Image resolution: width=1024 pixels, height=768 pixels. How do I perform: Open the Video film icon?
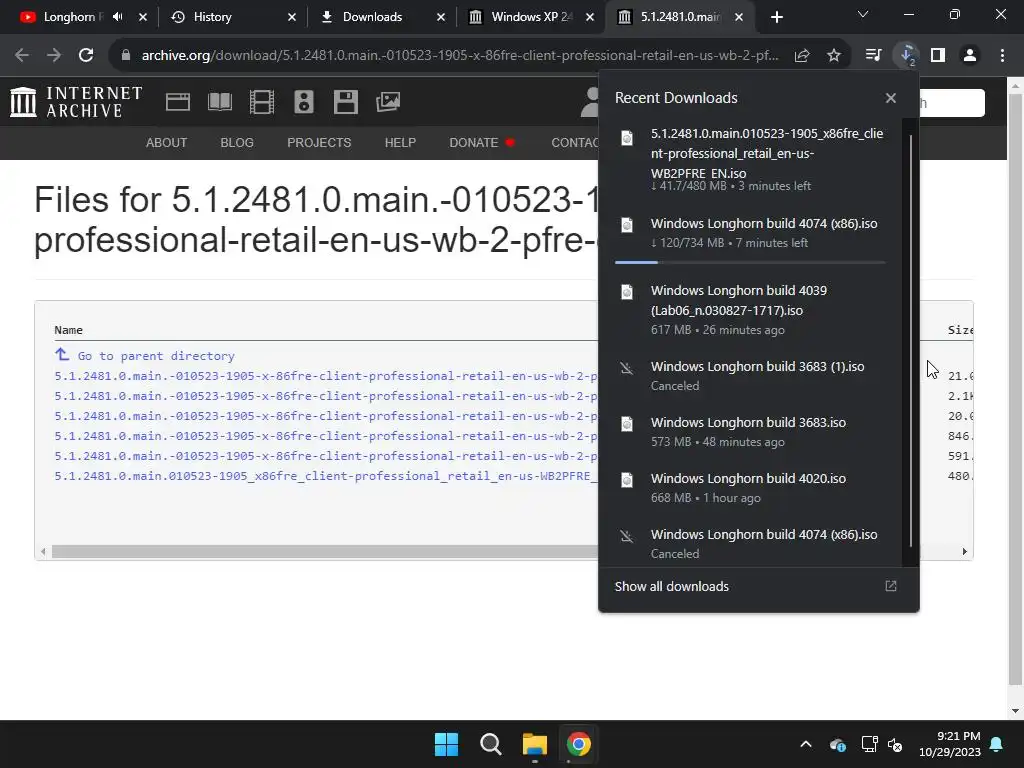(x=262, y=102)
